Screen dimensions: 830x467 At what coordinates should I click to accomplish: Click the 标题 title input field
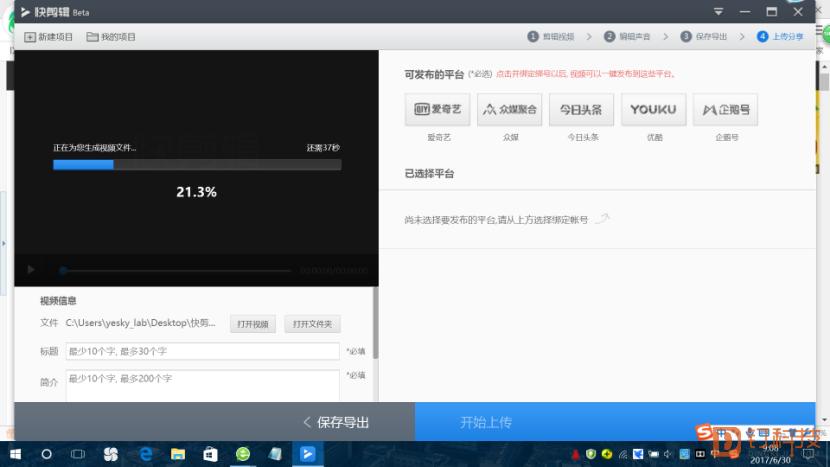tap(202, 351)
